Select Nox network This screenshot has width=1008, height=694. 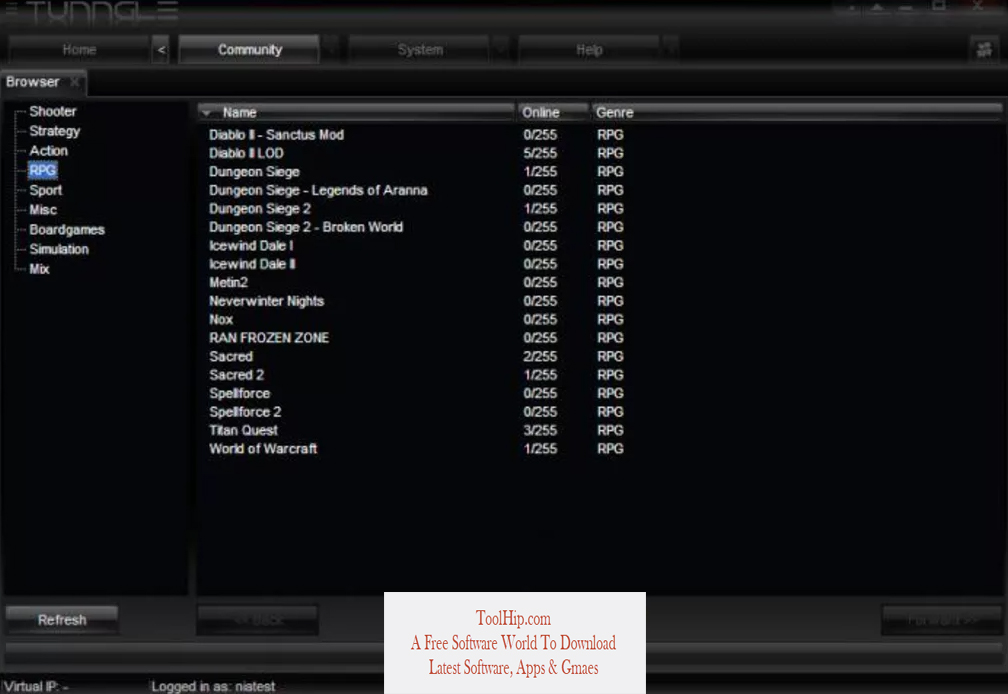[221, 319]
